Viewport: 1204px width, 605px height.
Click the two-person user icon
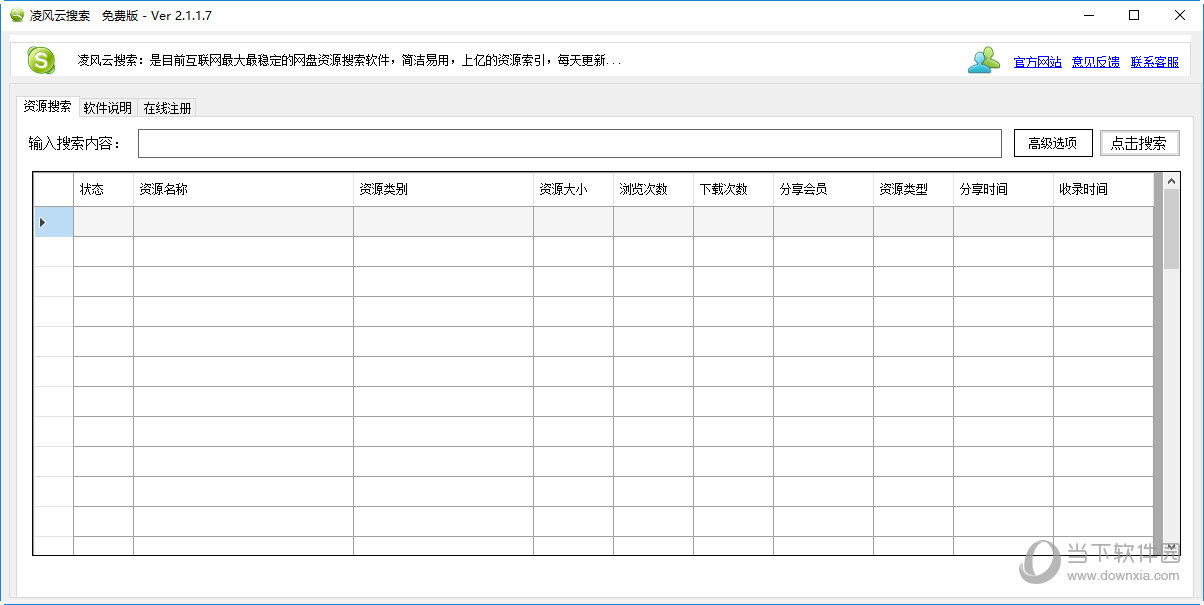pyautogui.click(x=983, y=60)
